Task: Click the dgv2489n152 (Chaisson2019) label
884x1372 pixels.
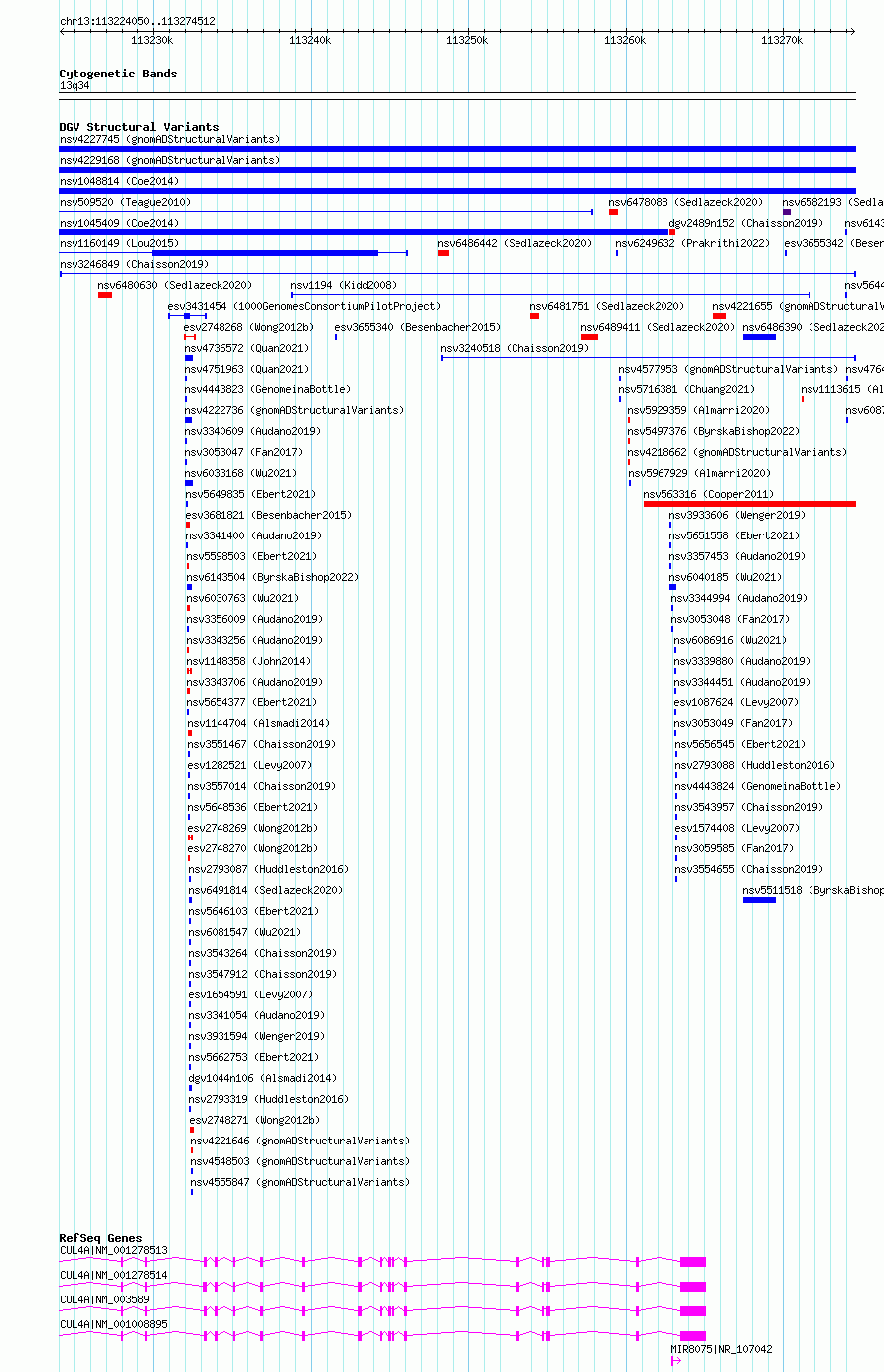Action: 746,223
